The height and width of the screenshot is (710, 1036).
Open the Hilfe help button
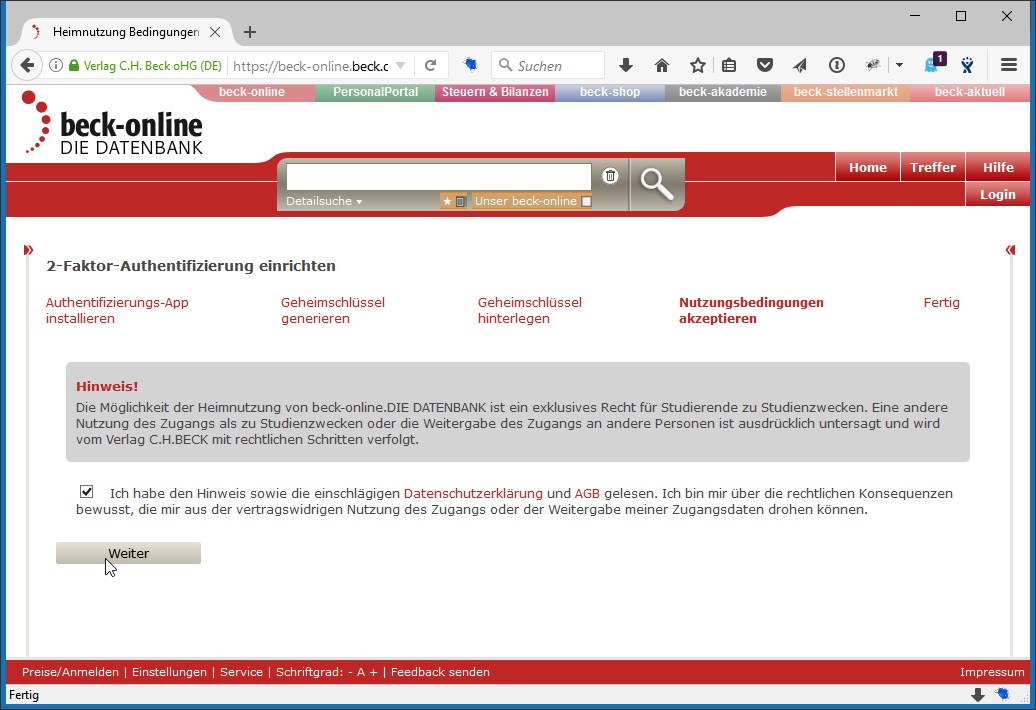click(x=998, y=167)
